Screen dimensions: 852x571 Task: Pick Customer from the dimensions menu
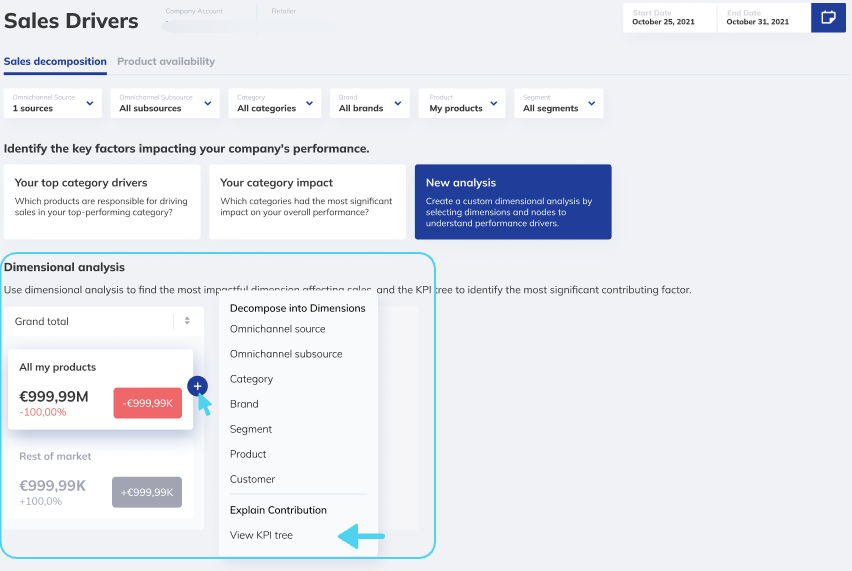pyautogui.click(x=252, y=479)
